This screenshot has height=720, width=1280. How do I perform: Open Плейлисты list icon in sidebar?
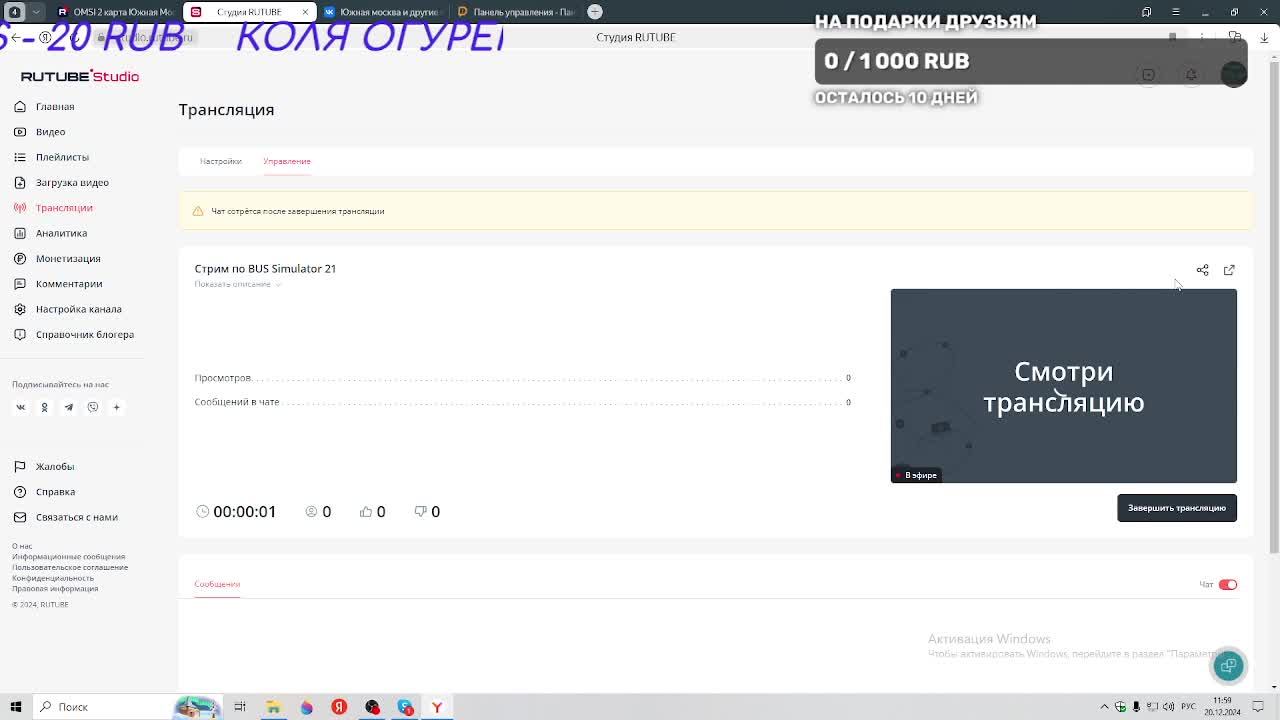pos(20,157)
